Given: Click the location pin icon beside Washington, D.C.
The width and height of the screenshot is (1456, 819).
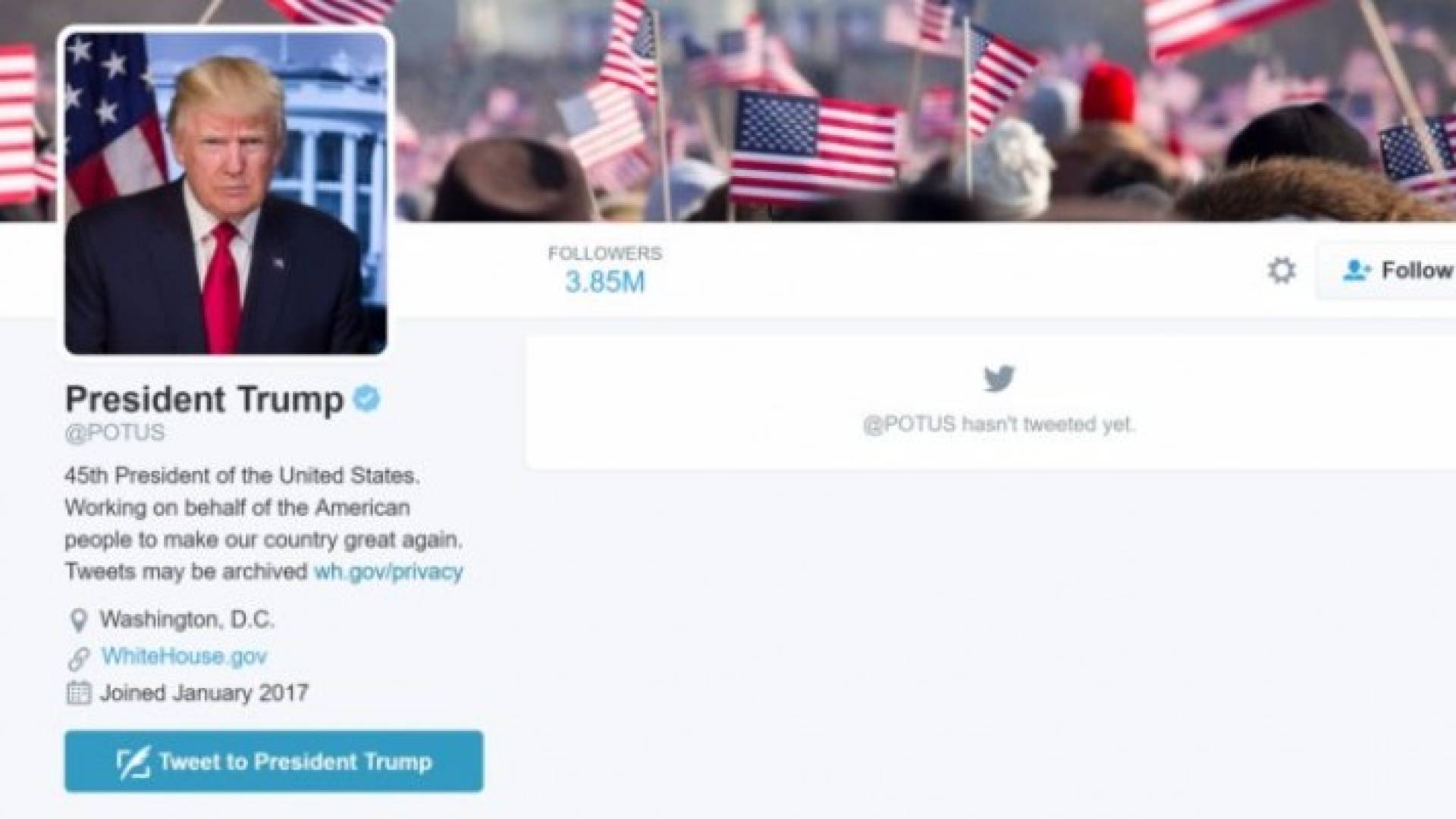Looking at the screenshot, I should point(78,620).
